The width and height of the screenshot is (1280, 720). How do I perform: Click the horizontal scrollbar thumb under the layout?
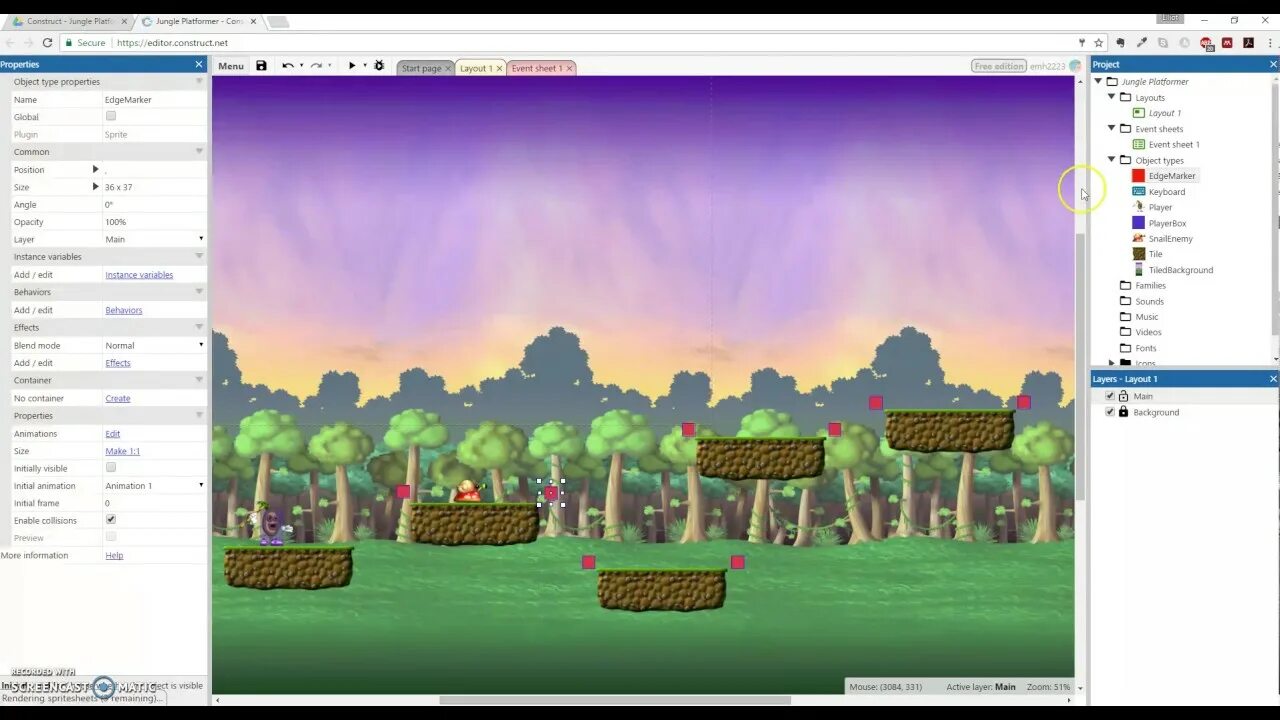pyautogui.click(x=615, y=700)
